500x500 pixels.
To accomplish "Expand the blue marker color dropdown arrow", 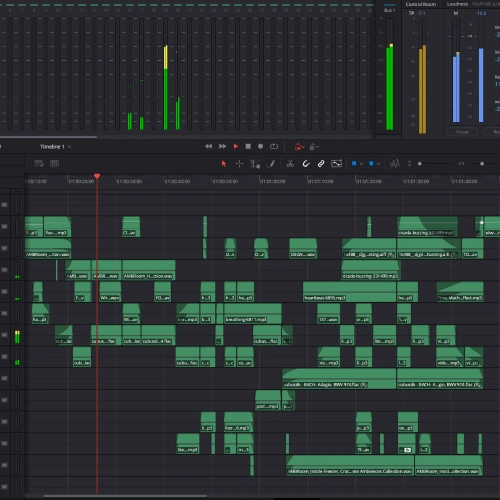I will [x=378, y=164].
